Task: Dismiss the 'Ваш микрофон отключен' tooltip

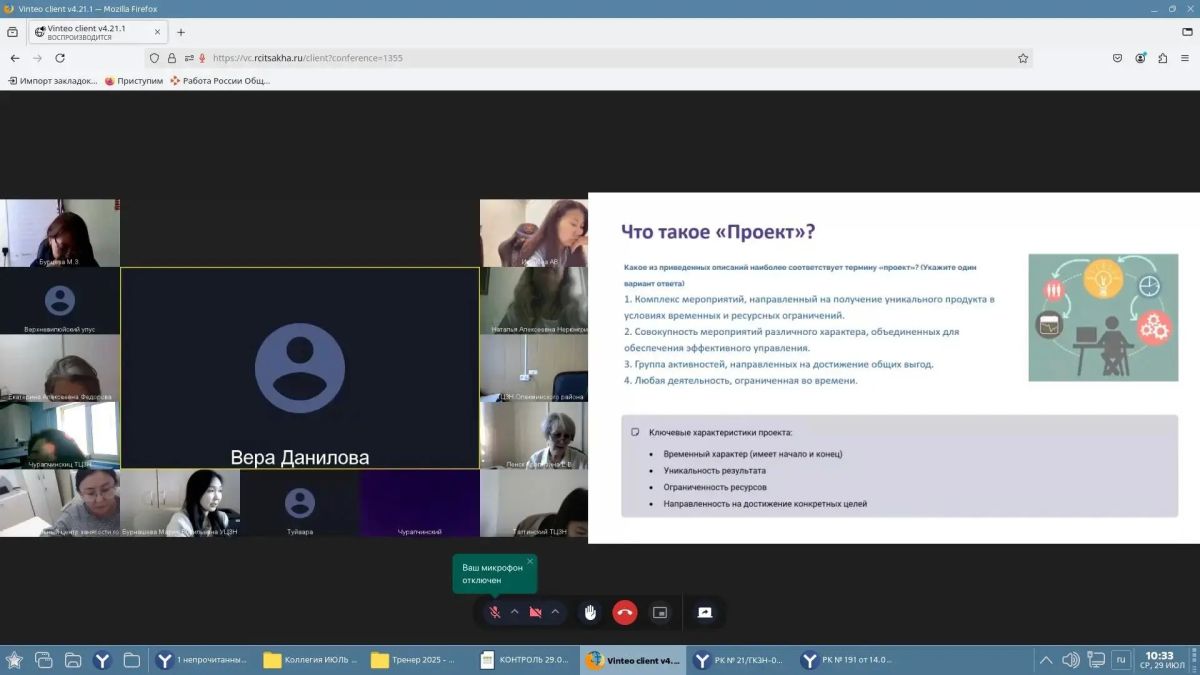Action: [x=530, y=561]
